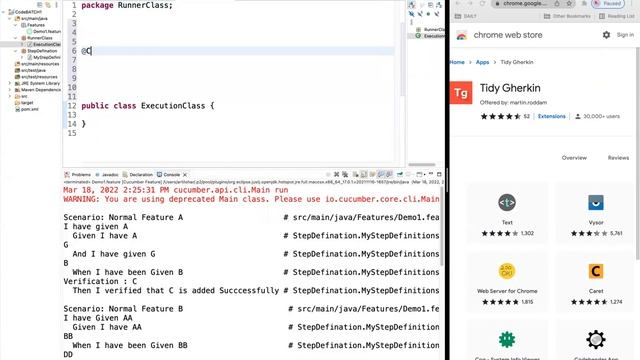Reload the Chrome page
640x360 pixels.
(x=482, y=4)
